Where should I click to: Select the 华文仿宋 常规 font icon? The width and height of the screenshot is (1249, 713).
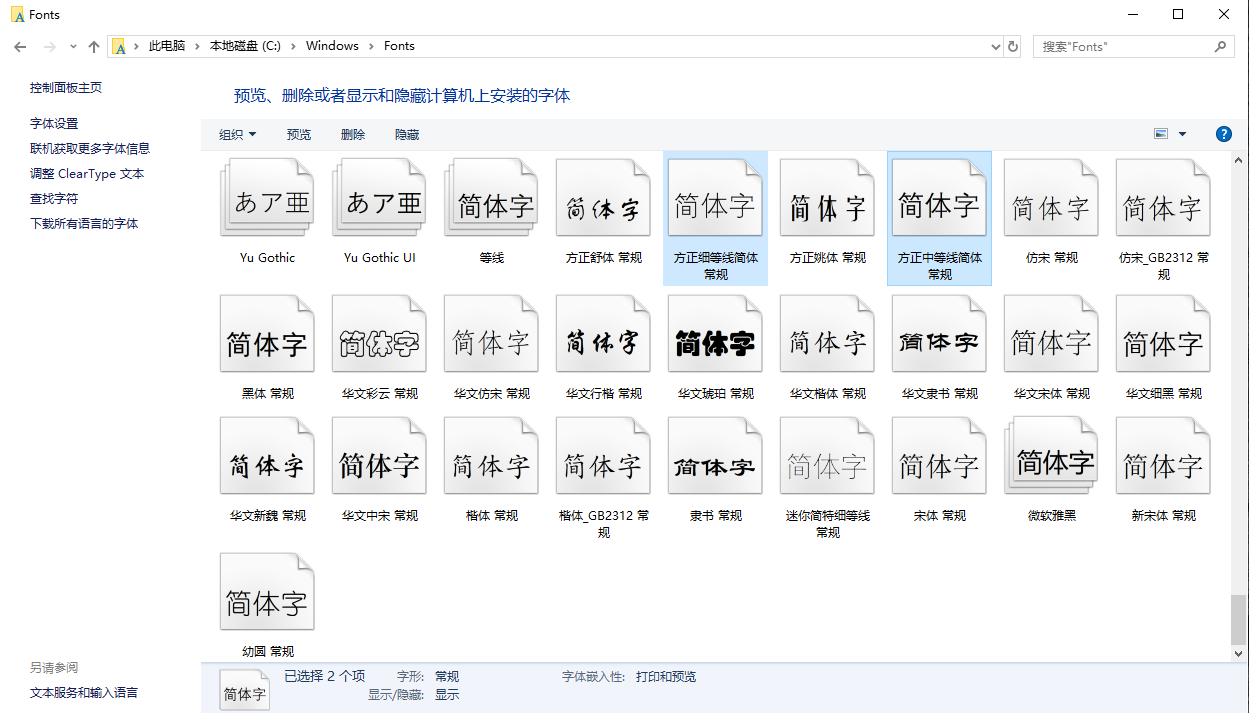point(491,334)
